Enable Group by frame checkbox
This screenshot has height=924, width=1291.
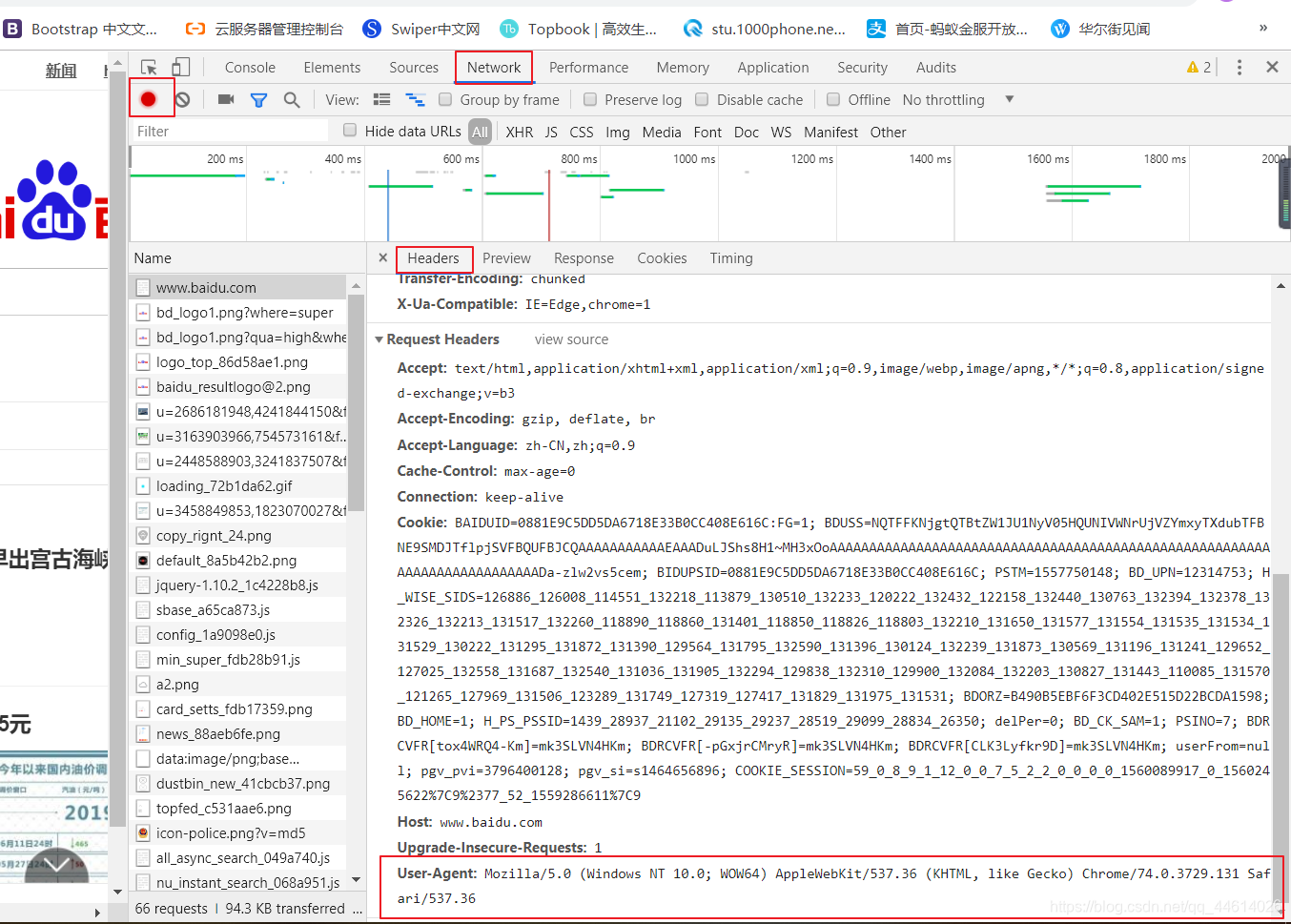[445, 99]
